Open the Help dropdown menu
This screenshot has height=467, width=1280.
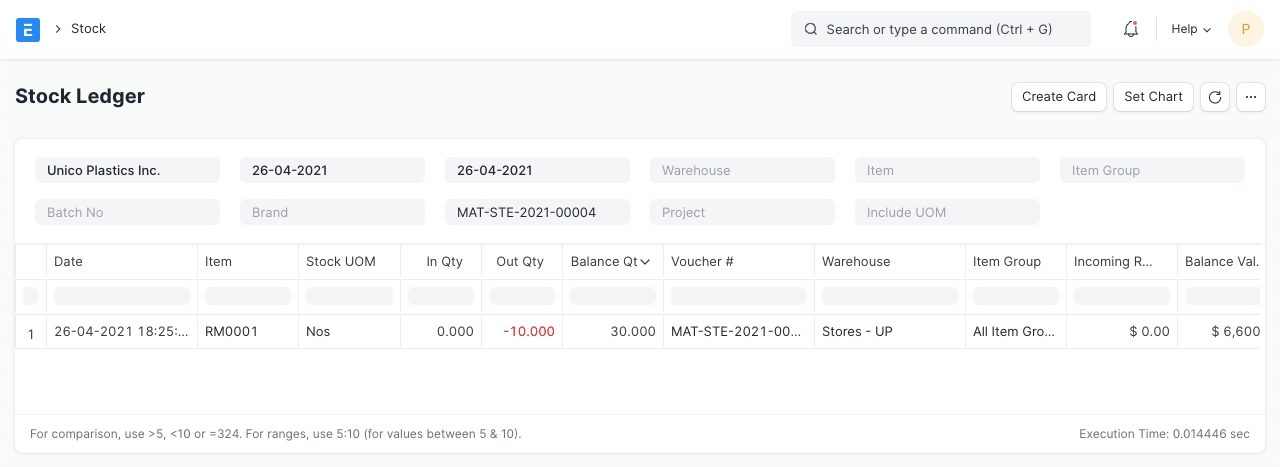click(1190, 29)
